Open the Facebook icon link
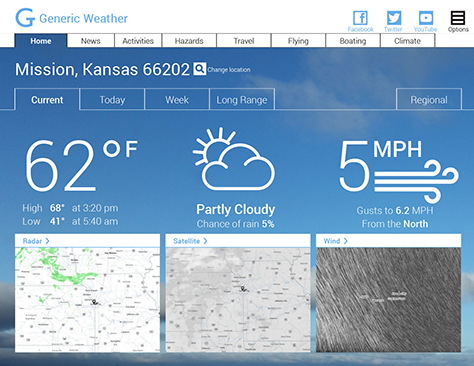The image size is (474, 366). 360,18
